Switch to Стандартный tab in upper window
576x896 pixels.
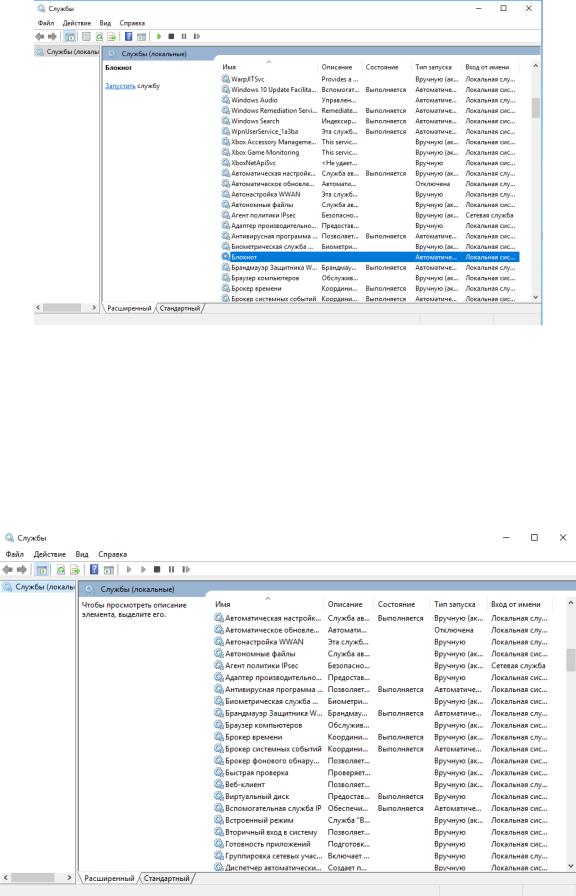[x=179, y=308]
